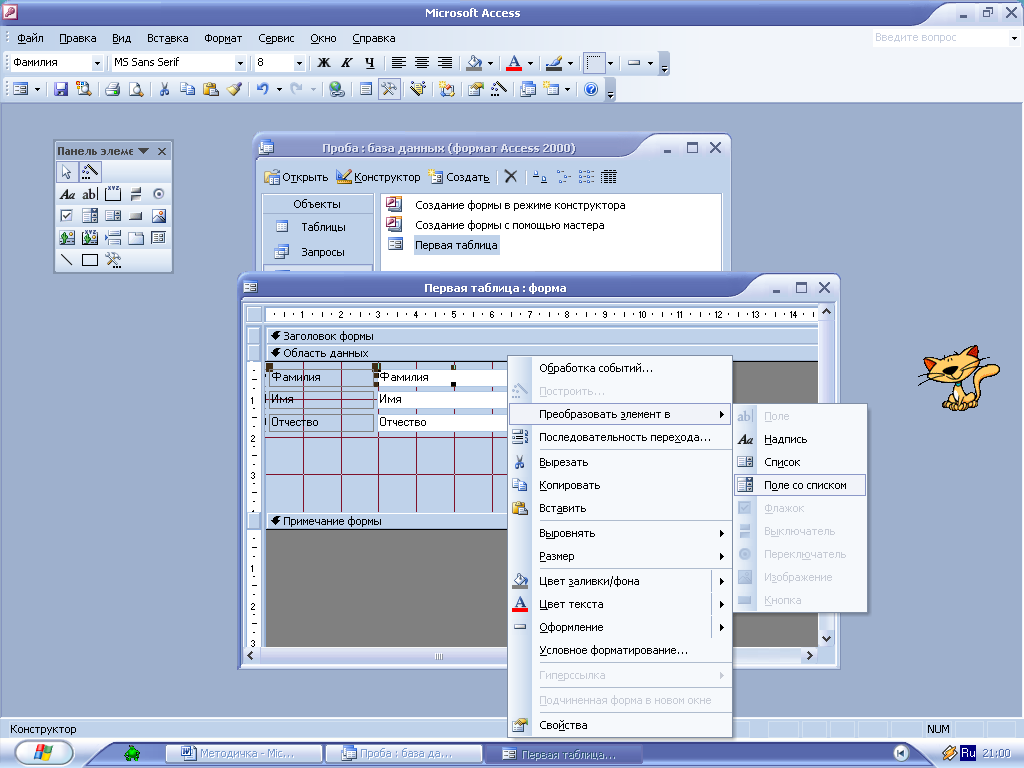The image size is (1024, 768).
Task: Apply red font color A swatch
Action: pos(515,63)
